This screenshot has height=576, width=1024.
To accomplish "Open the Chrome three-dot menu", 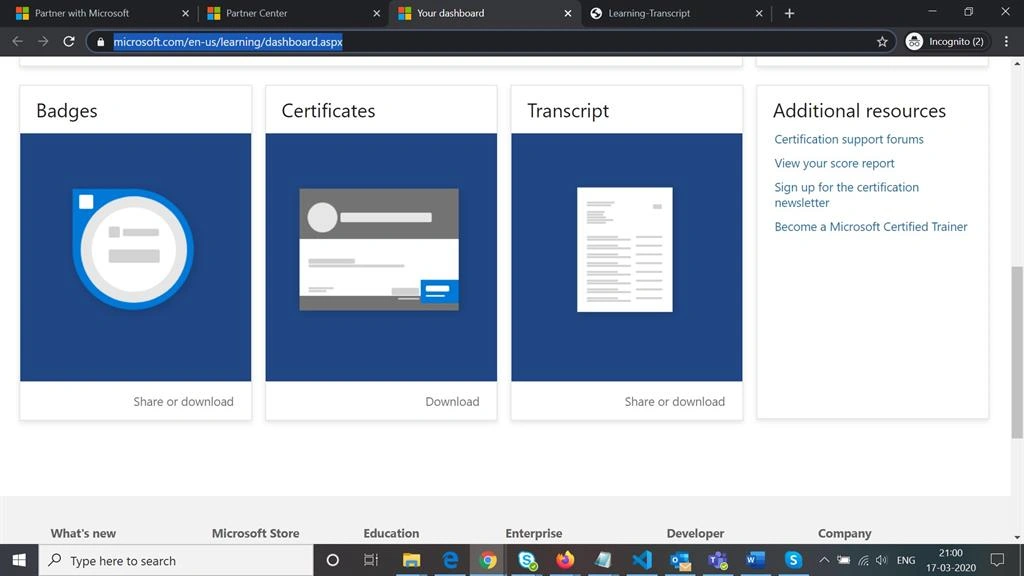I will pyautogui.click(x=1006, y=42).
